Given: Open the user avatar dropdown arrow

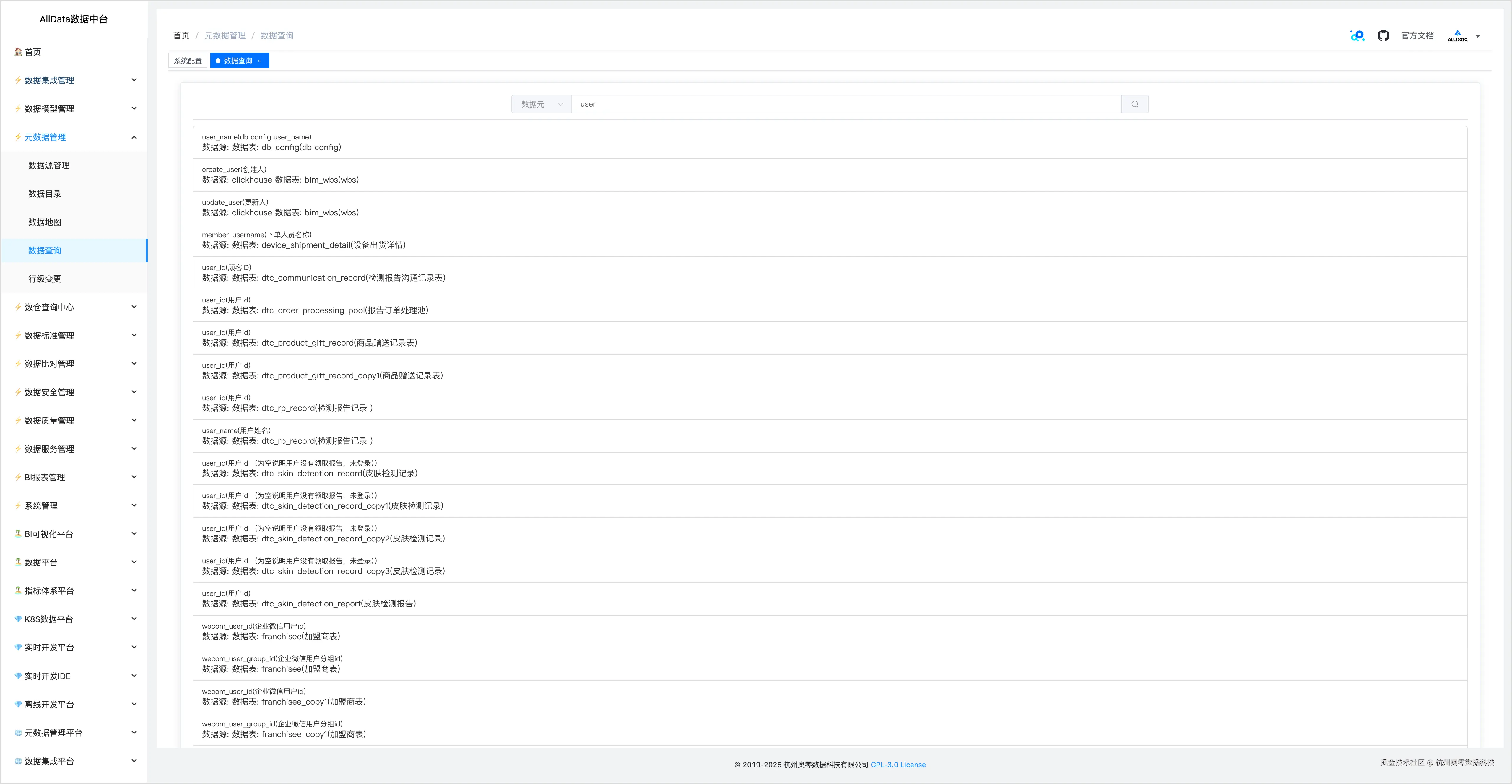Looking at the screenshot, I should coord(1477,36).
